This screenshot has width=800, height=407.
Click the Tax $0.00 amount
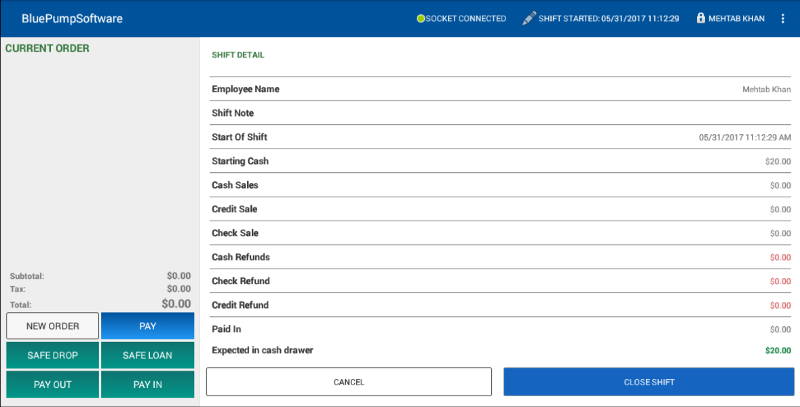pyautogui.click(x=179, y=289)
